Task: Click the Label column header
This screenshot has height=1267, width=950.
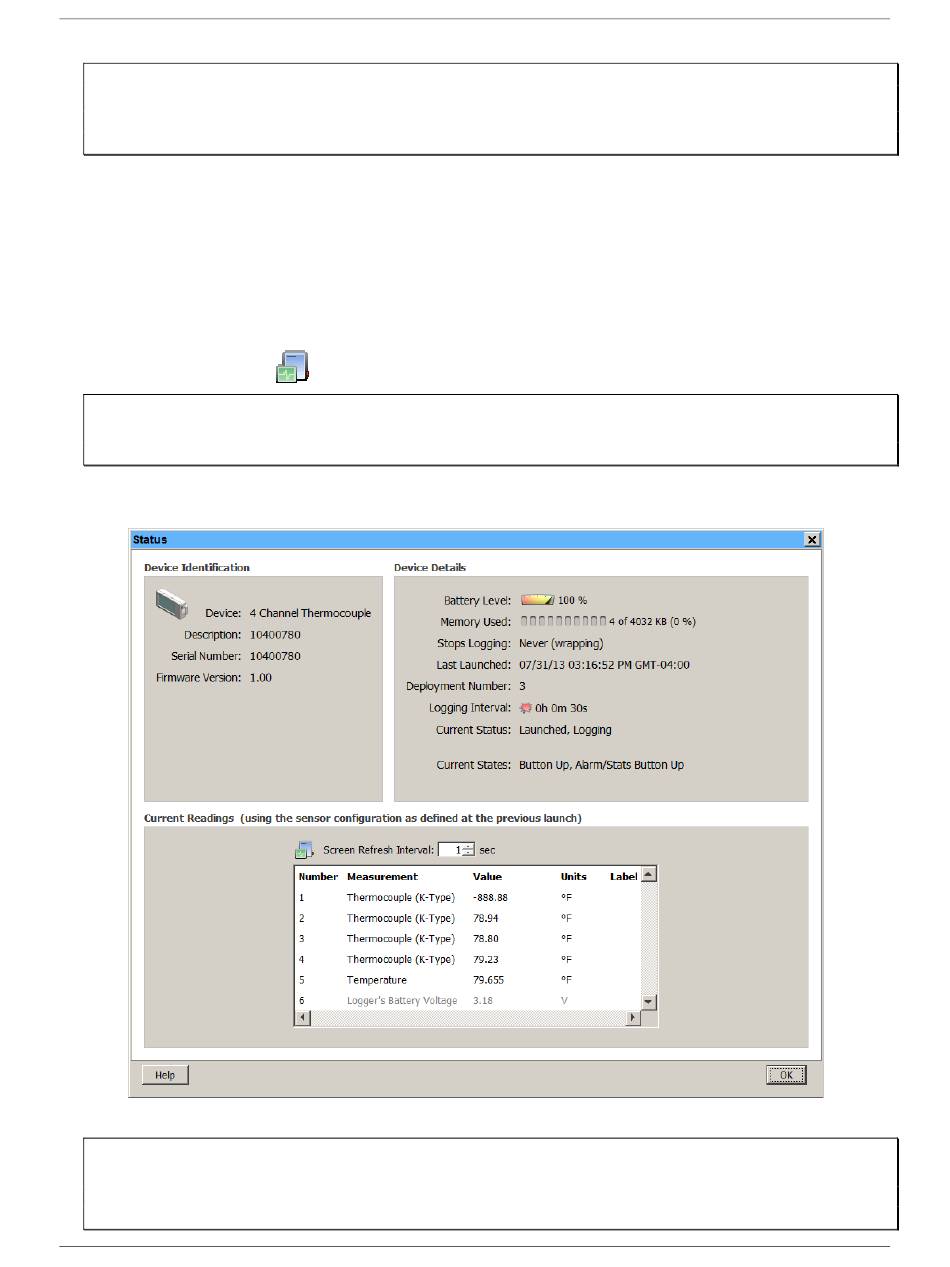Action: pos(624,877)
